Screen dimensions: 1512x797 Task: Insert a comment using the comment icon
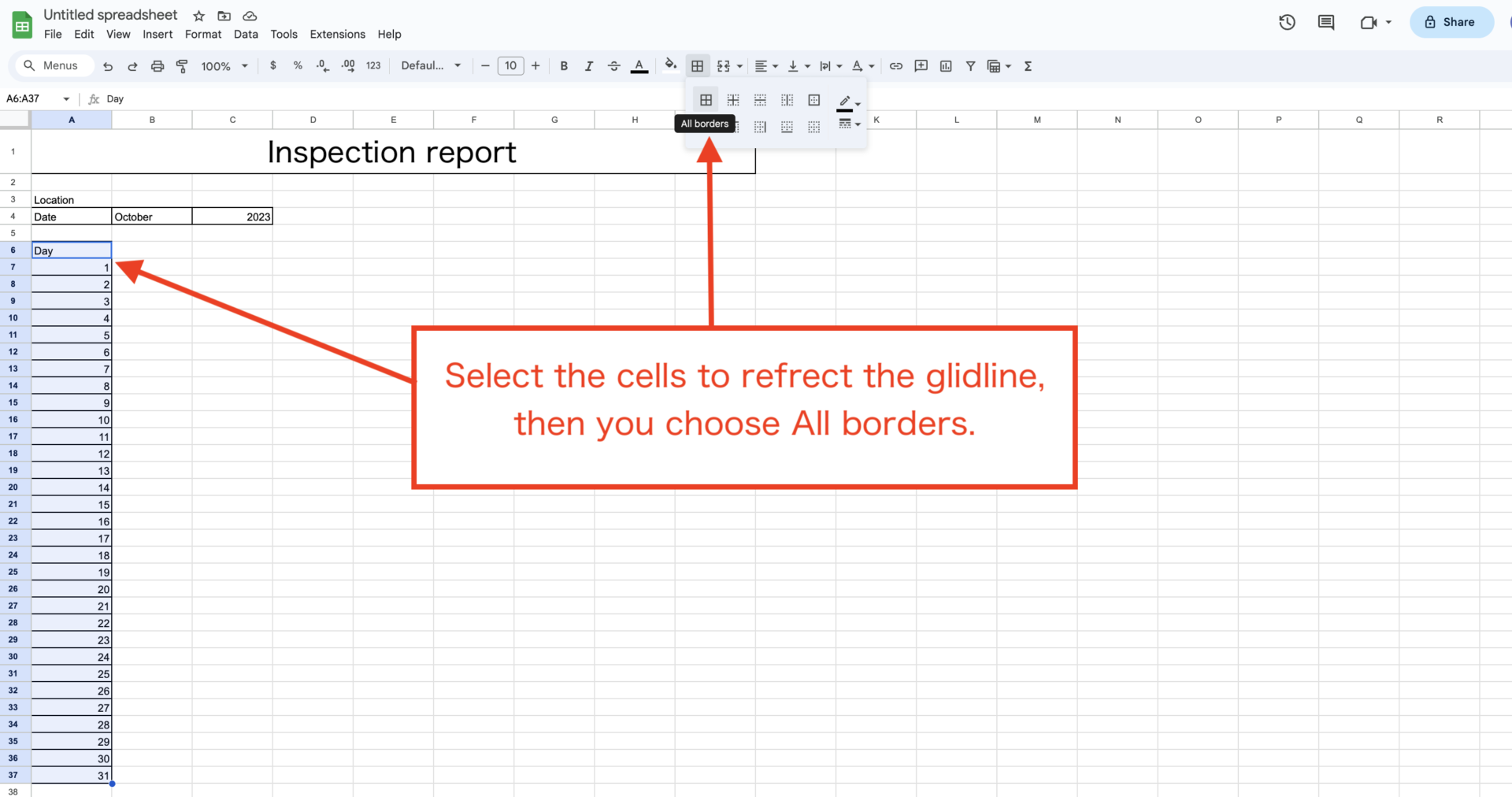tap(921, 66)
